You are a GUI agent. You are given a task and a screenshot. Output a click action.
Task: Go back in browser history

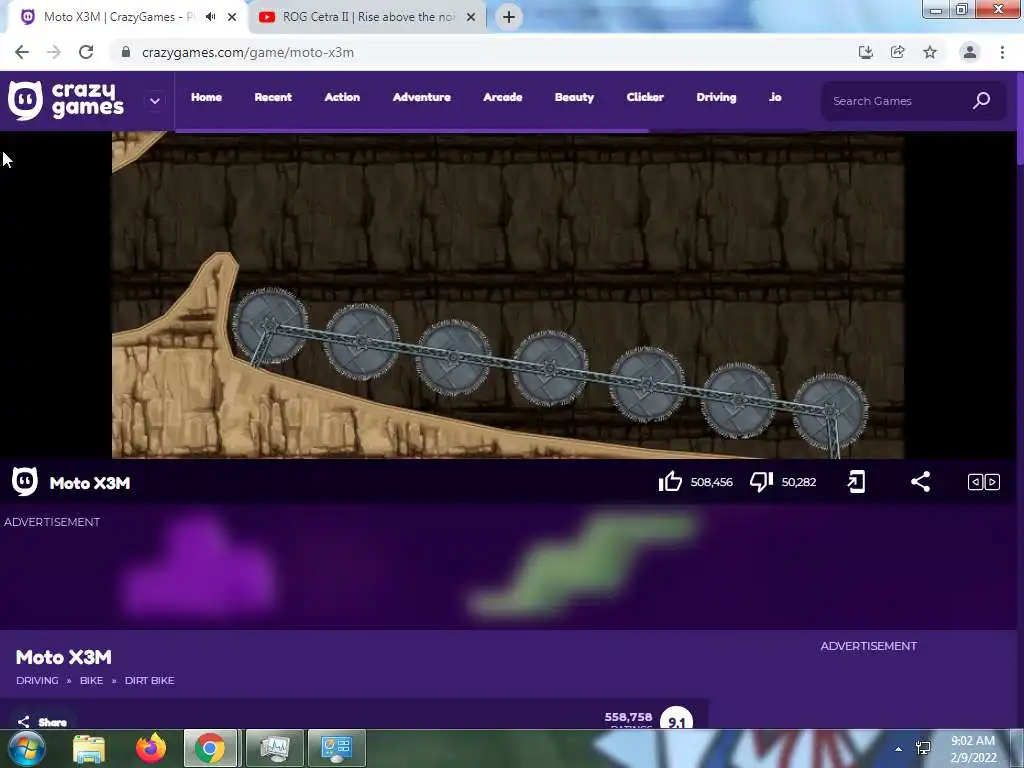tap(22, 52)
